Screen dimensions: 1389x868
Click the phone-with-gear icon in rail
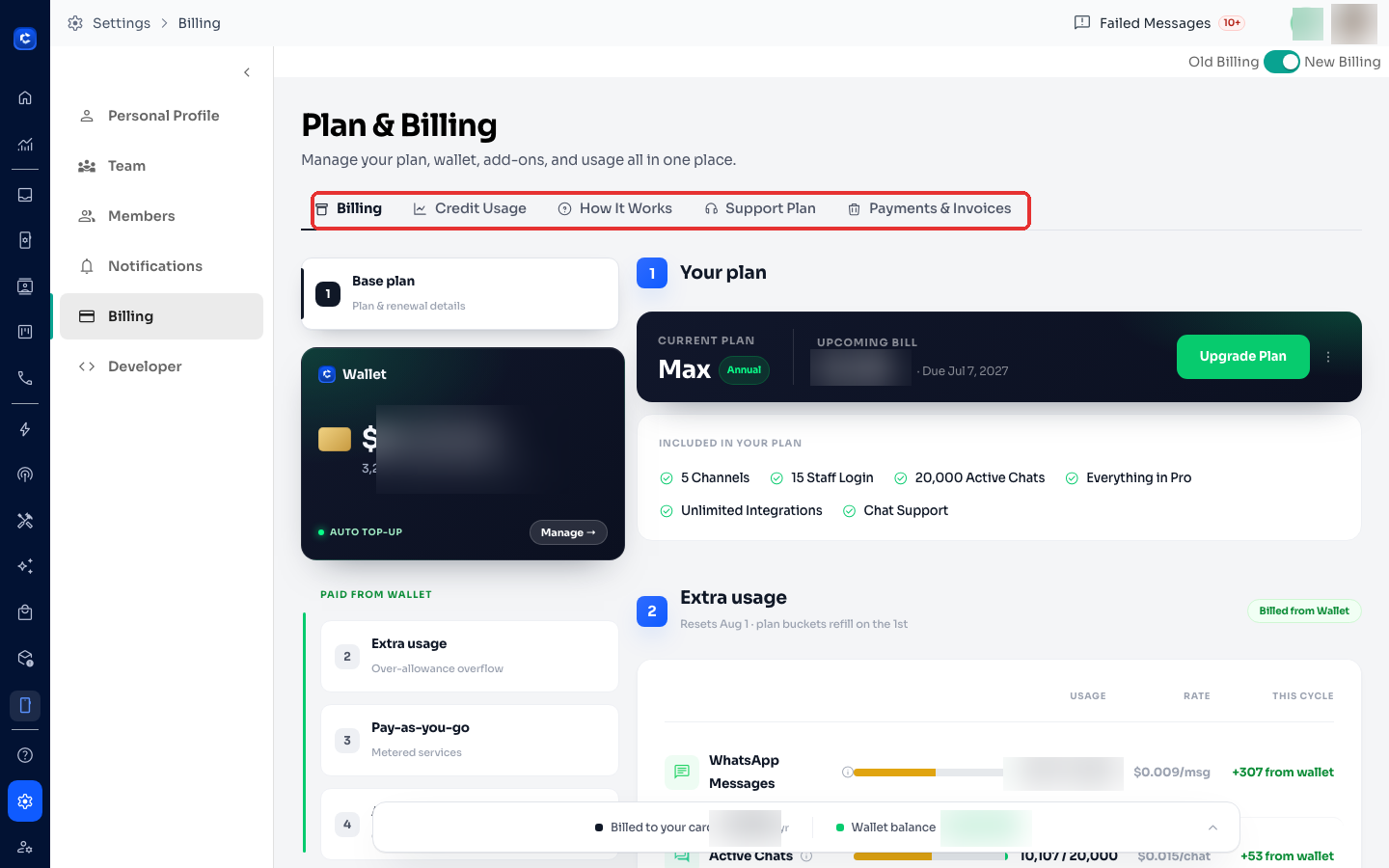25,240
